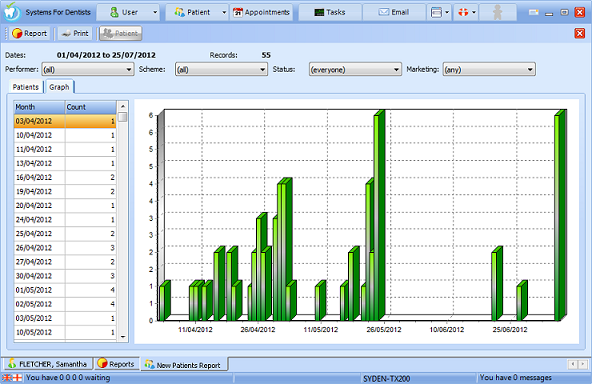Image resolution: width=592 pixels, height=384 pixels.
Task: Click the table scrollbar up arrow
Action: click(123, 106)
